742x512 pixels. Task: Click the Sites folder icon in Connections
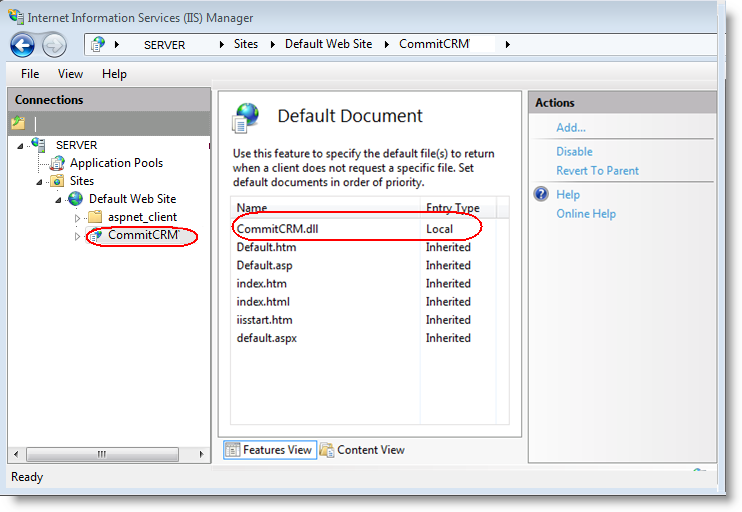coord(57,181)
